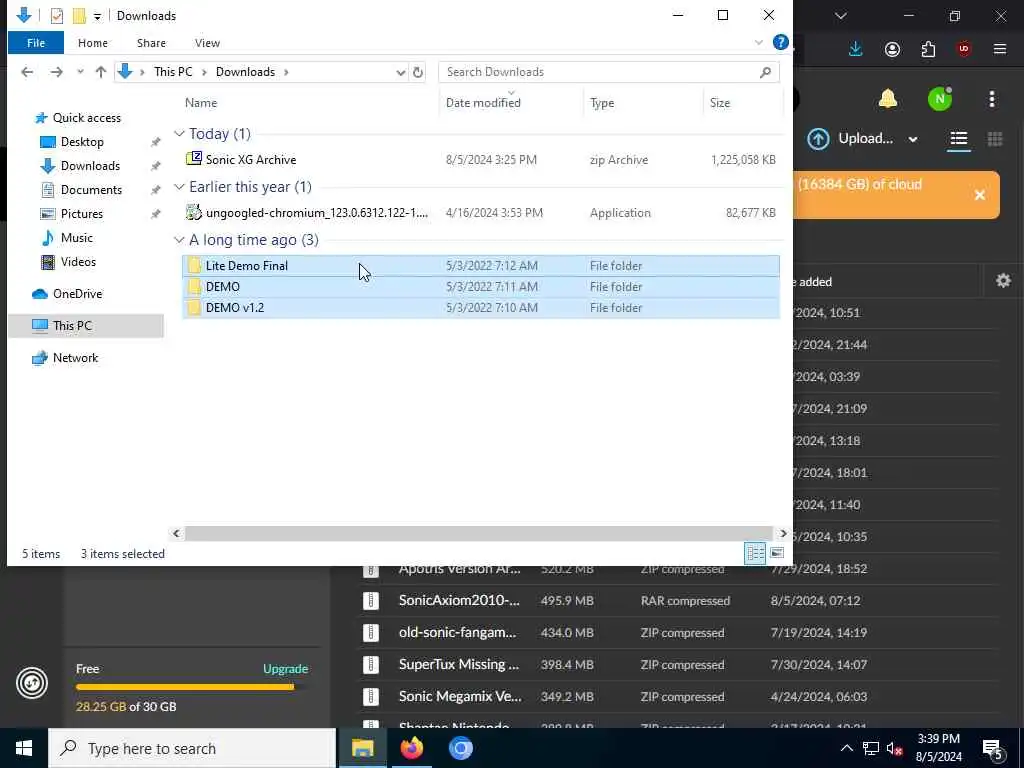Open the green N avatar account menu

pos(940,99)
